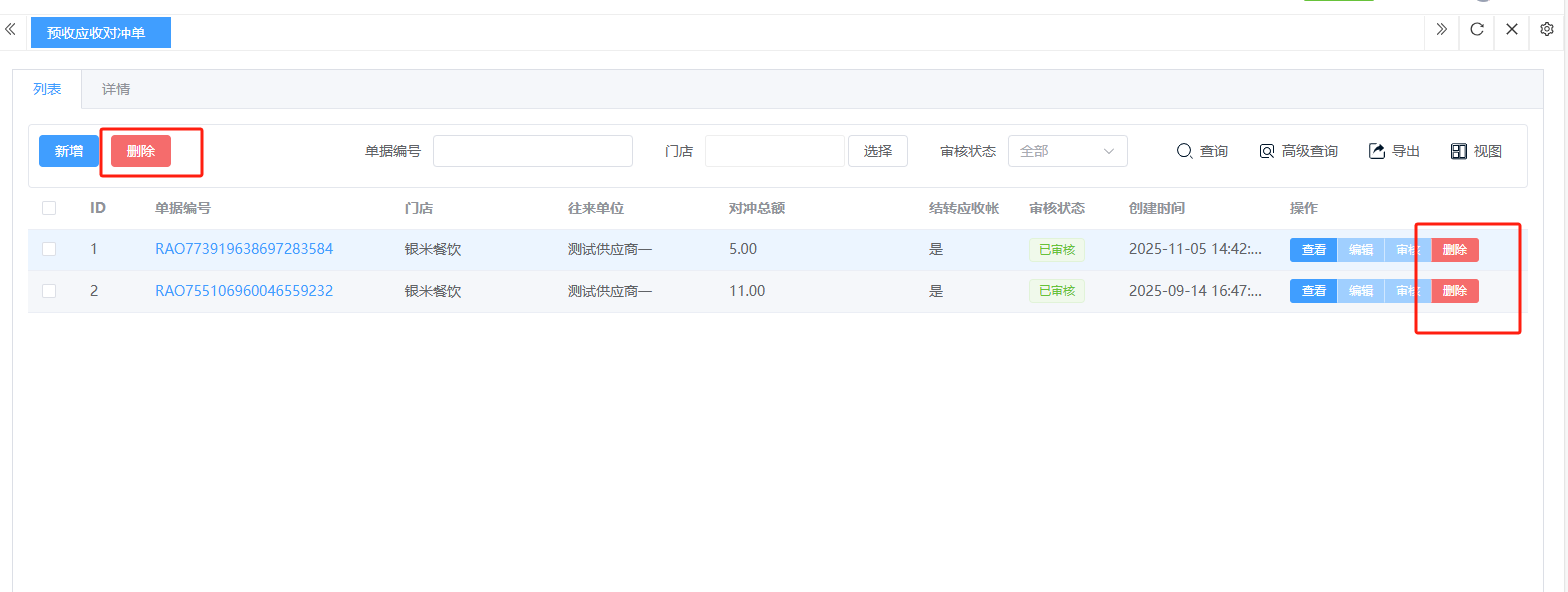The width and height of the screenshot is (1568, 592).
Task: Select the 预收应收对冲单 page tab
Action: pyautogui.click(x=100, y=33)
